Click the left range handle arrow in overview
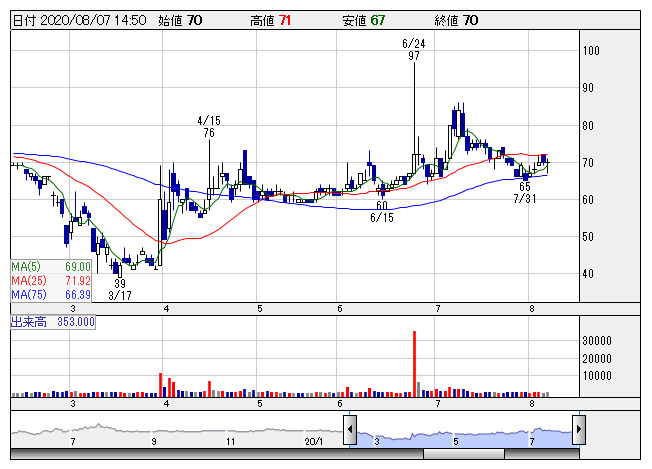The height and width of the screenshot is (469, 652). tap(350, 431)
